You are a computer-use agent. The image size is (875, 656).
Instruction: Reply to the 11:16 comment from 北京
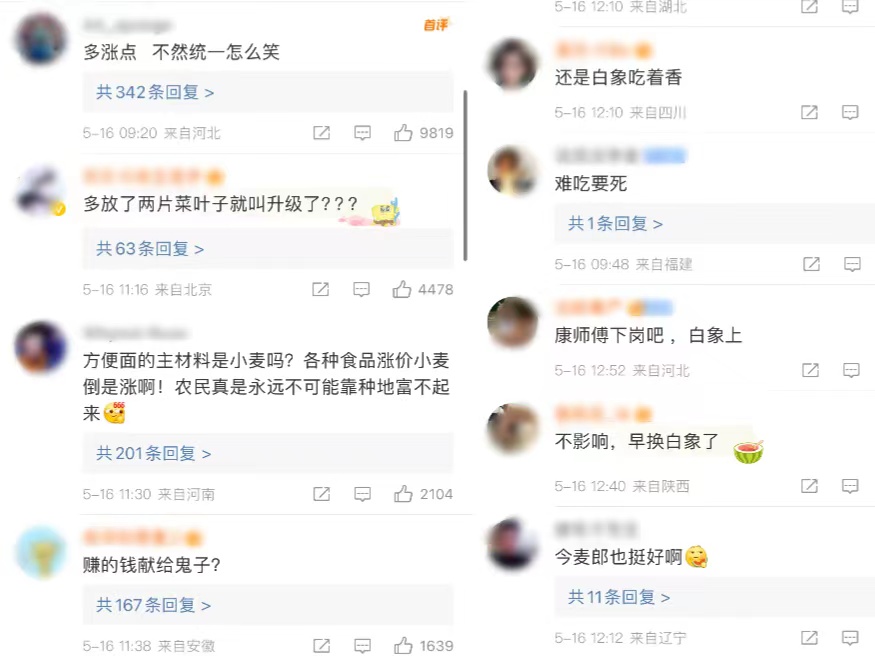pos(362,289)
